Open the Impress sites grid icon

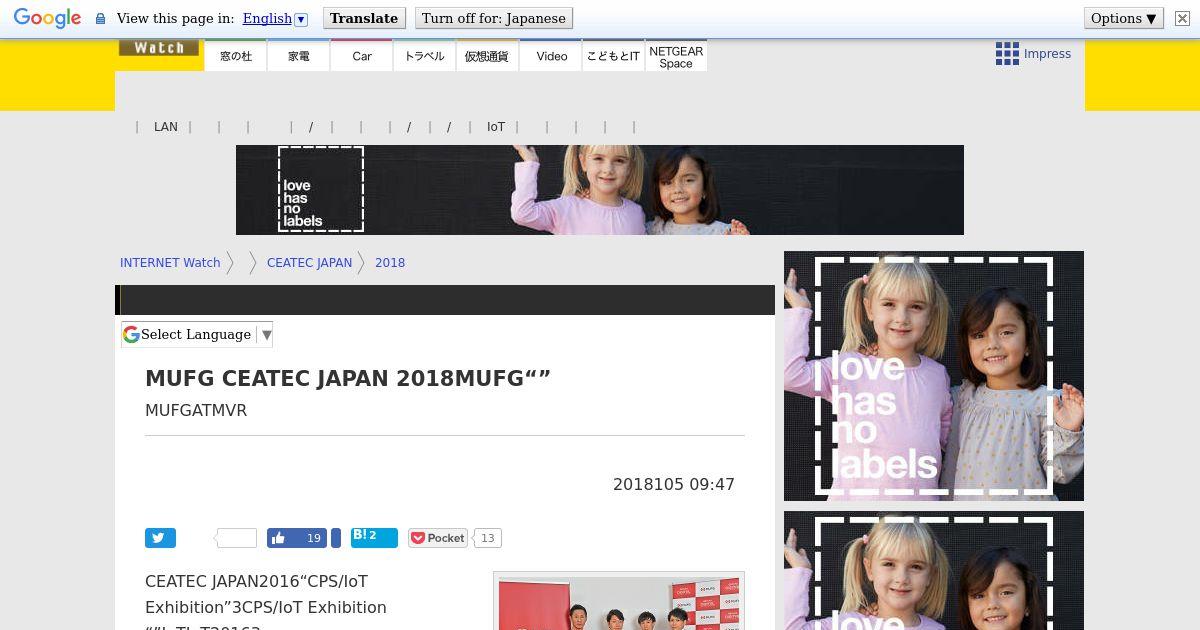(1007, 54)
